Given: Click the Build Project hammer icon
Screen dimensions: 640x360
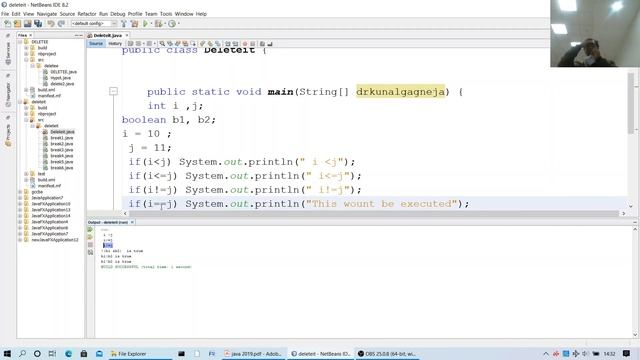Looking at the screenshot, I should [124, 24].
